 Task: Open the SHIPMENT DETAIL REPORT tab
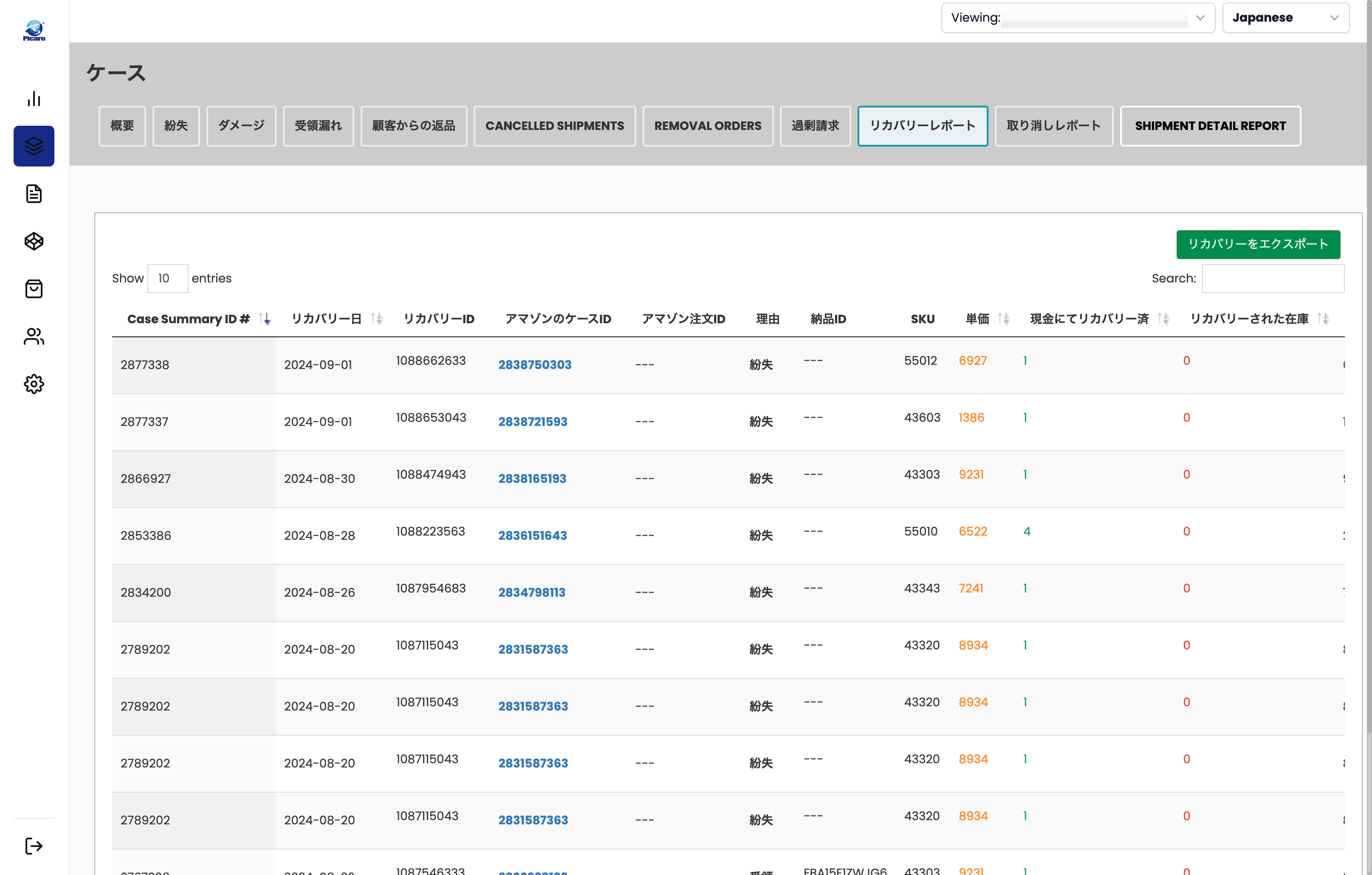pyautogui.click(x=1210, y=126)
